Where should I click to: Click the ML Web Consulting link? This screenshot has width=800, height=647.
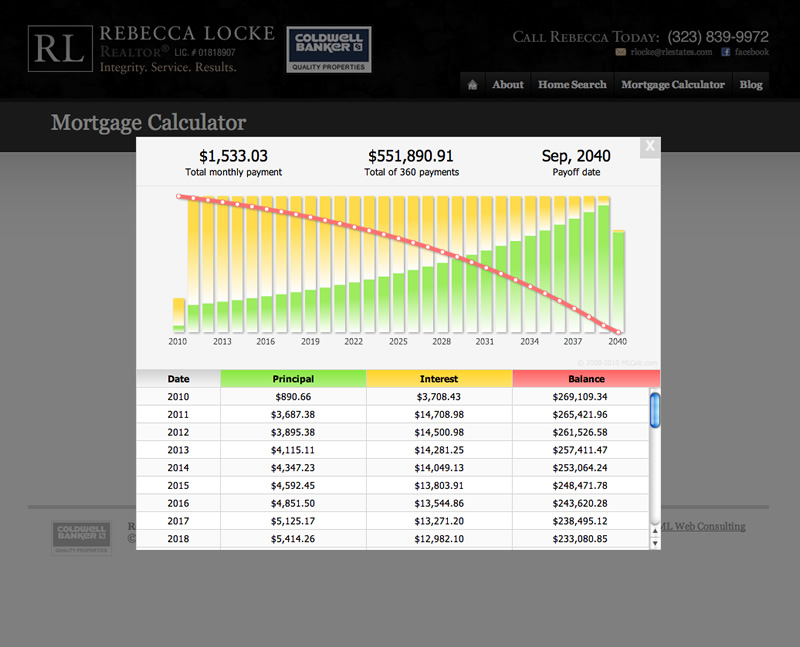pyautogui.click(x=703, y=527)
